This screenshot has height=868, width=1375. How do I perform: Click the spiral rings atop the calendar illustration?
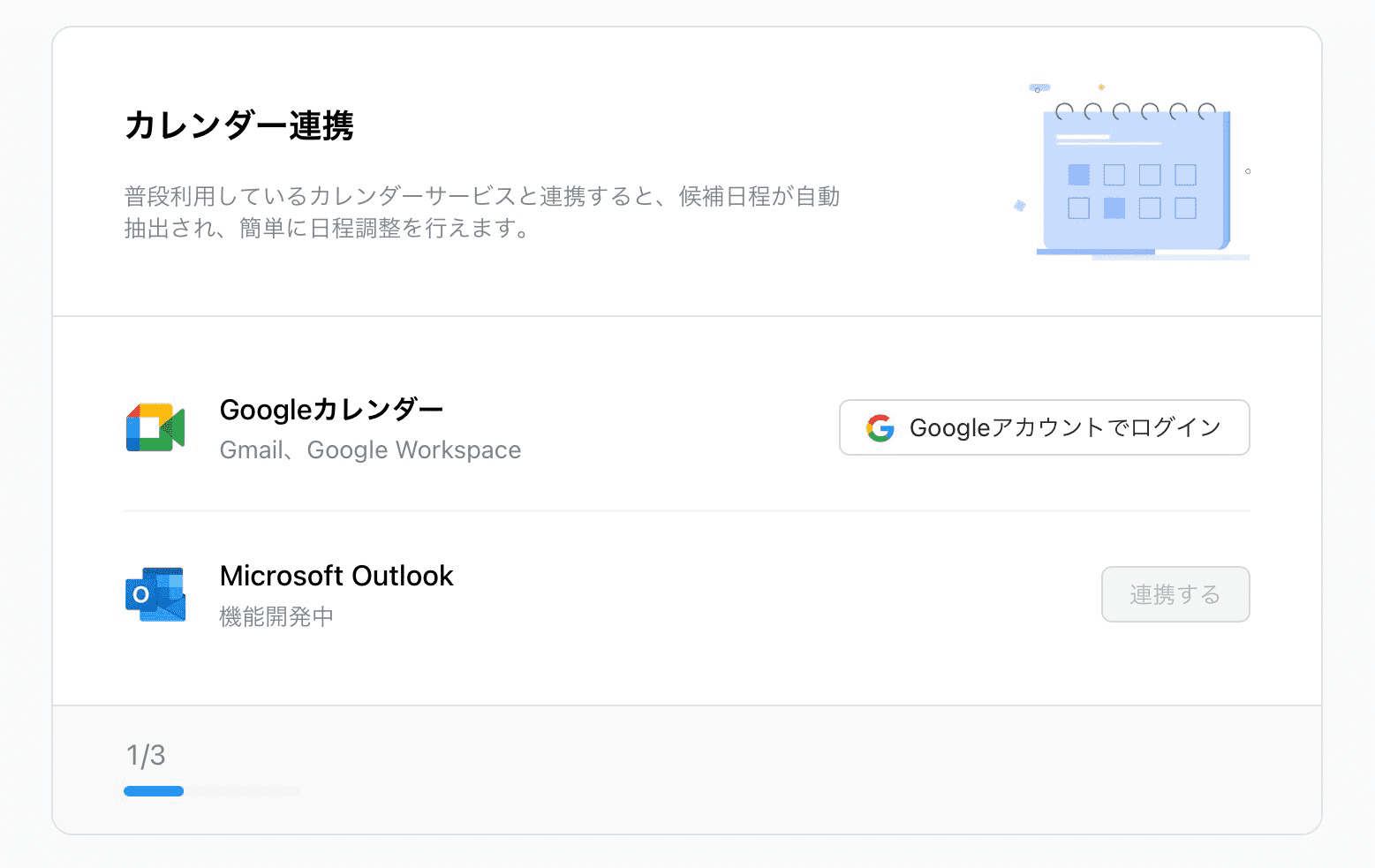click(x=1135, y=111)
